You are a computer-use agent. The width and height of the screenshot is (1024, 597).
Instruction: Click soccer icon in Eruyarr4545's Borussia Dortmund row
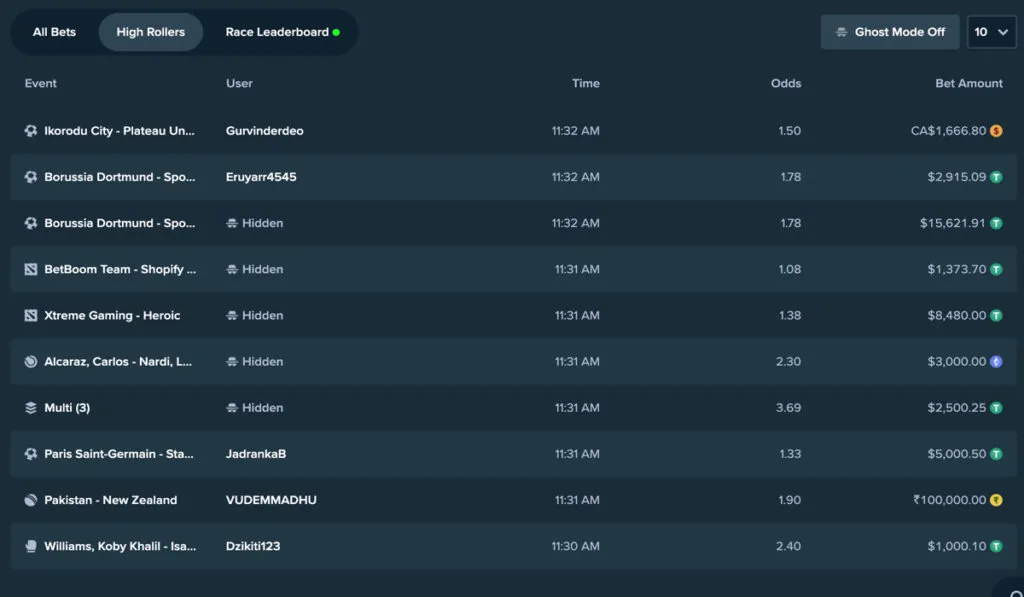(31, 177)
